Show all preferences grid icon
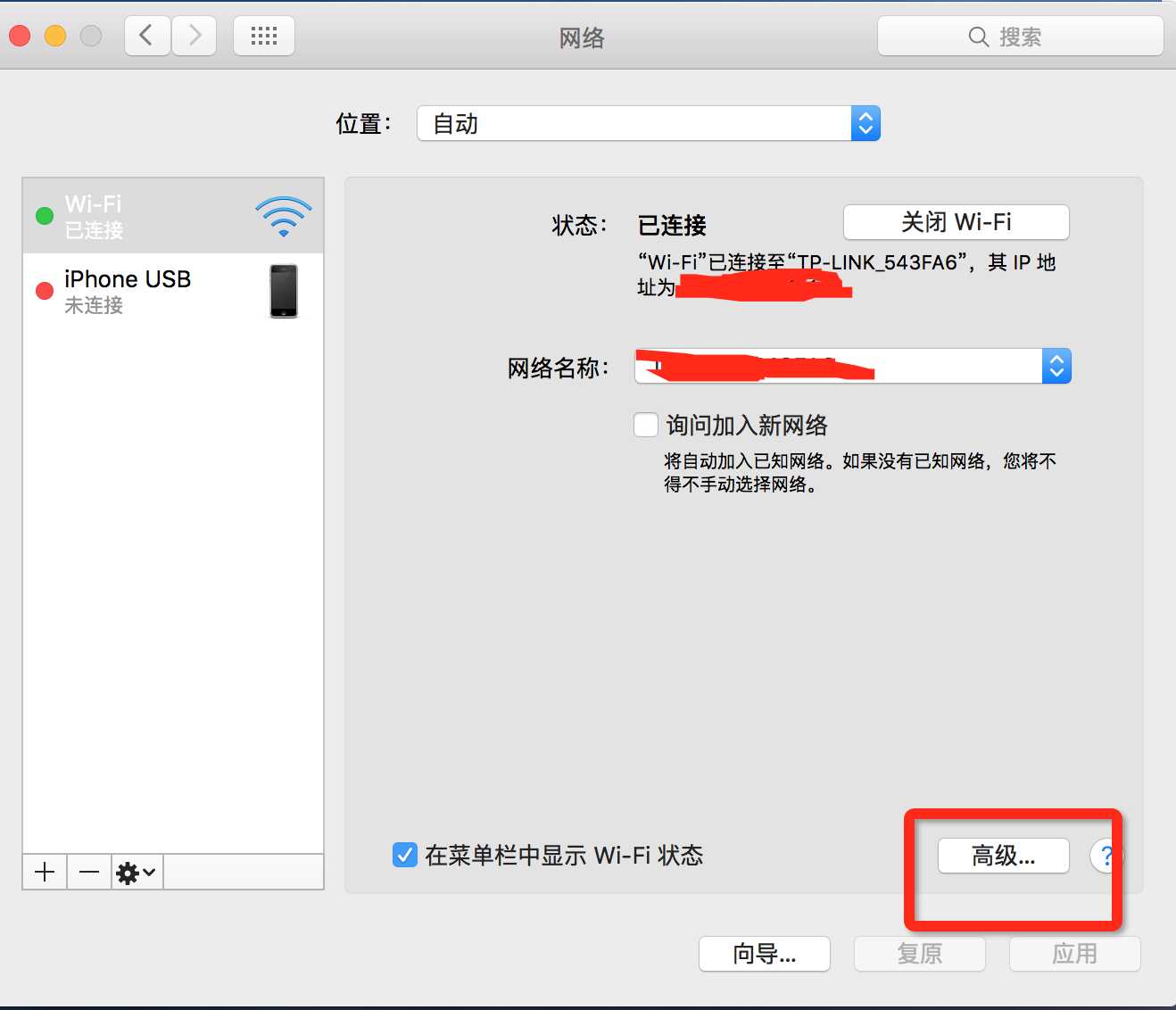This screenshot has height=1010, width=1176. coord(264,37)
